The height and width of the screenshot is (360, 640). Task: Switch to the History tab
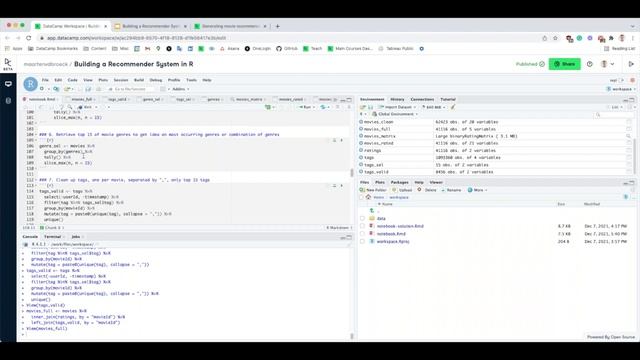pyautogui.click(x=397, y=99)
